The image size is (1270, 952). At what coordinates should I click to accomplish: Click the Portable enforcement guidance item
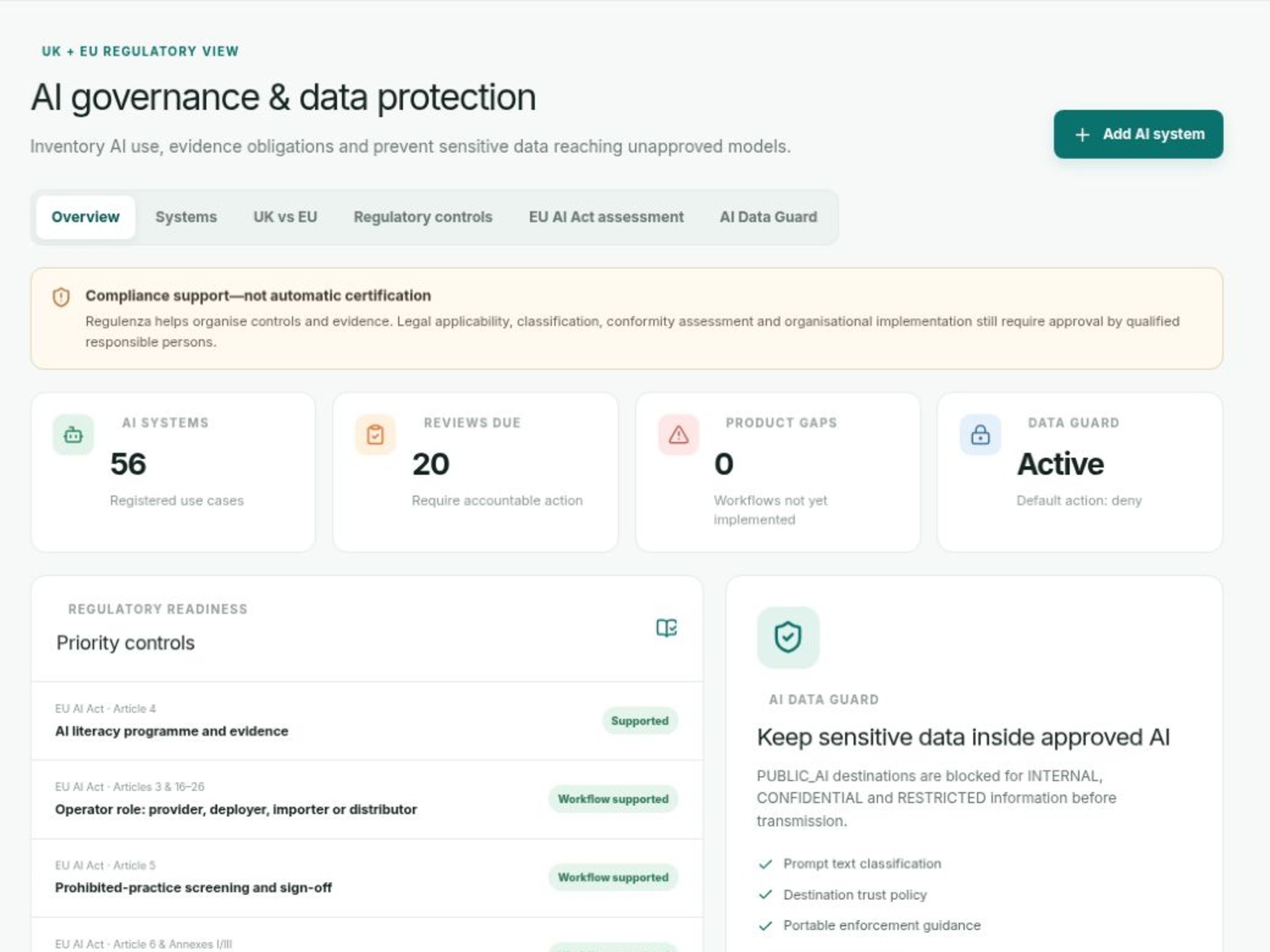click(882, 926)
